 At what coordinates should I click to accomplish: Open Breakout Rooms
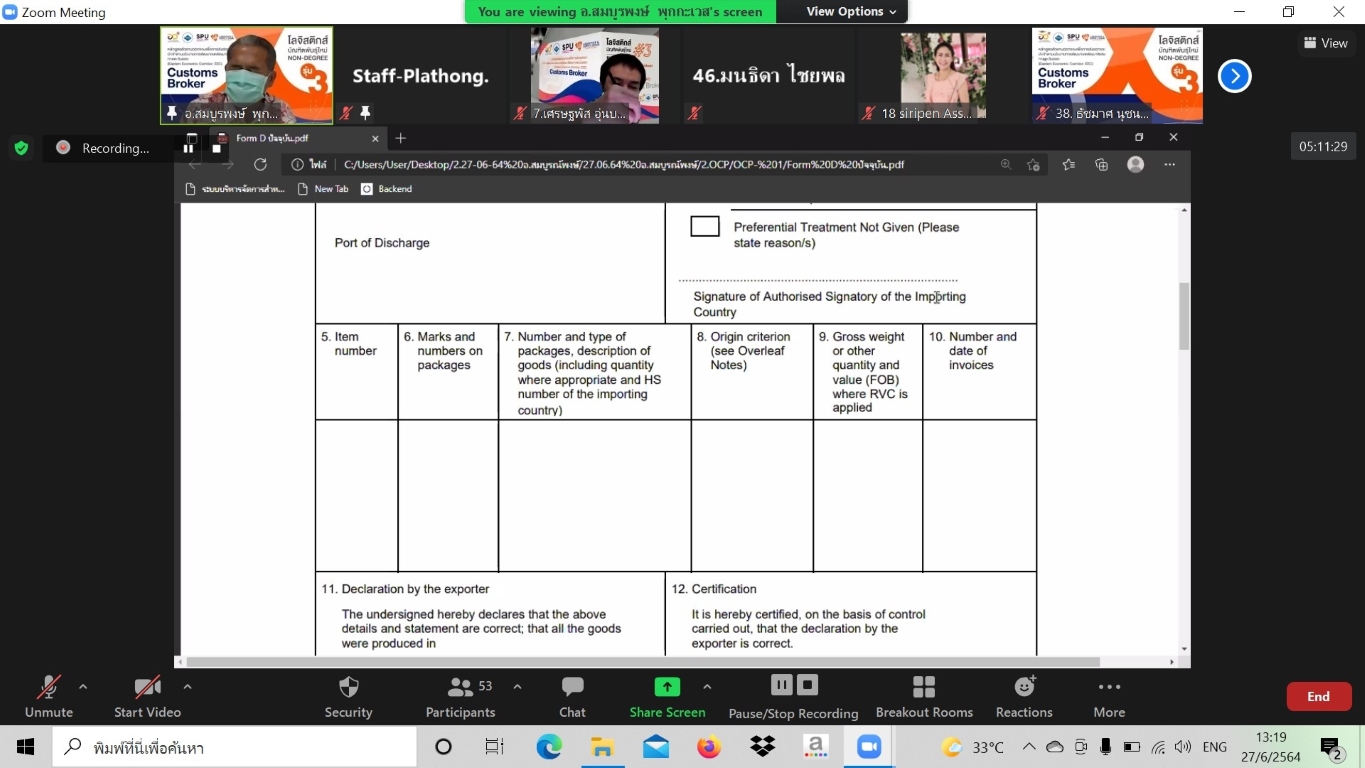coord(924,696)
